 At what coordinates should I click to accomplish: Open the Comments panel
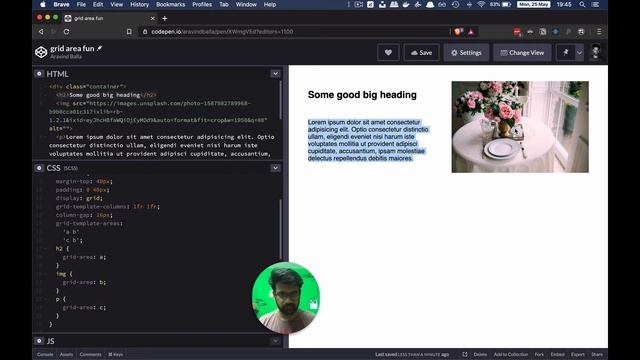[90, 354]
